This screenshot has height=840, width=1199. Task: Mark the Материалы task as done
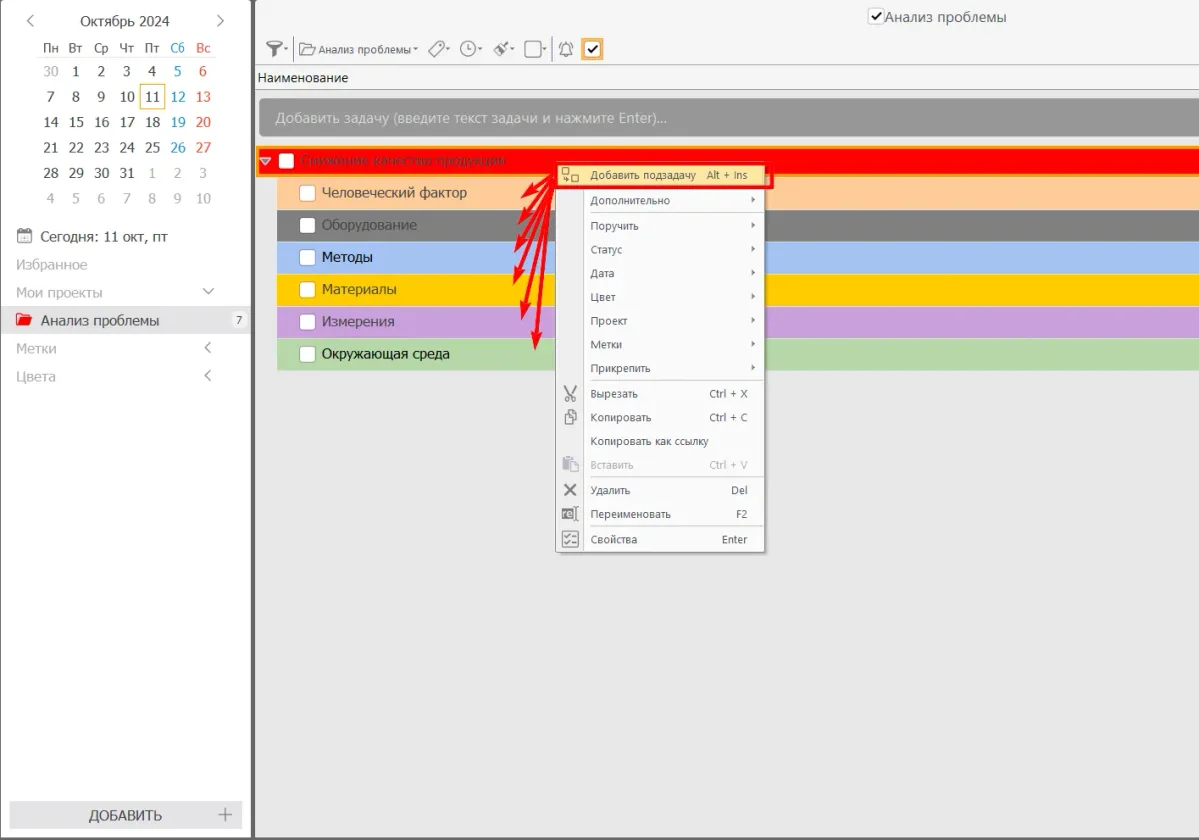pyautogui.click(x=308, y=290)
